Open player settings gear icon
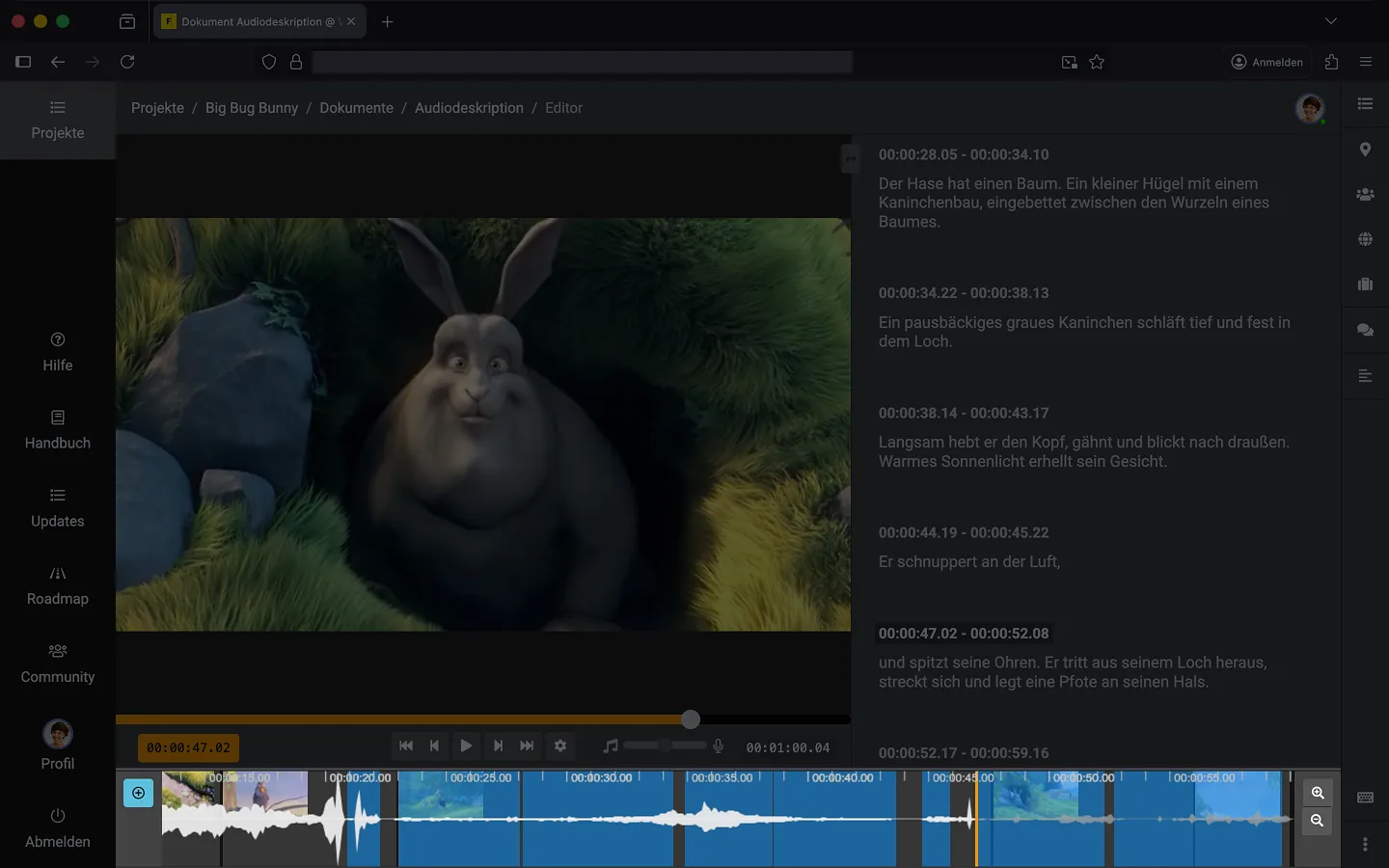 click(x=560, y=746)
